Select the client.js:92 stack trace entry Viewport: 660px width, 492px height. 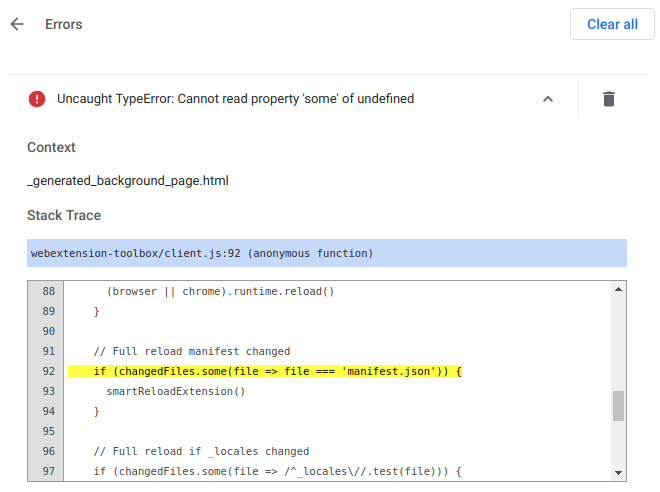click(x=327, y=253)
